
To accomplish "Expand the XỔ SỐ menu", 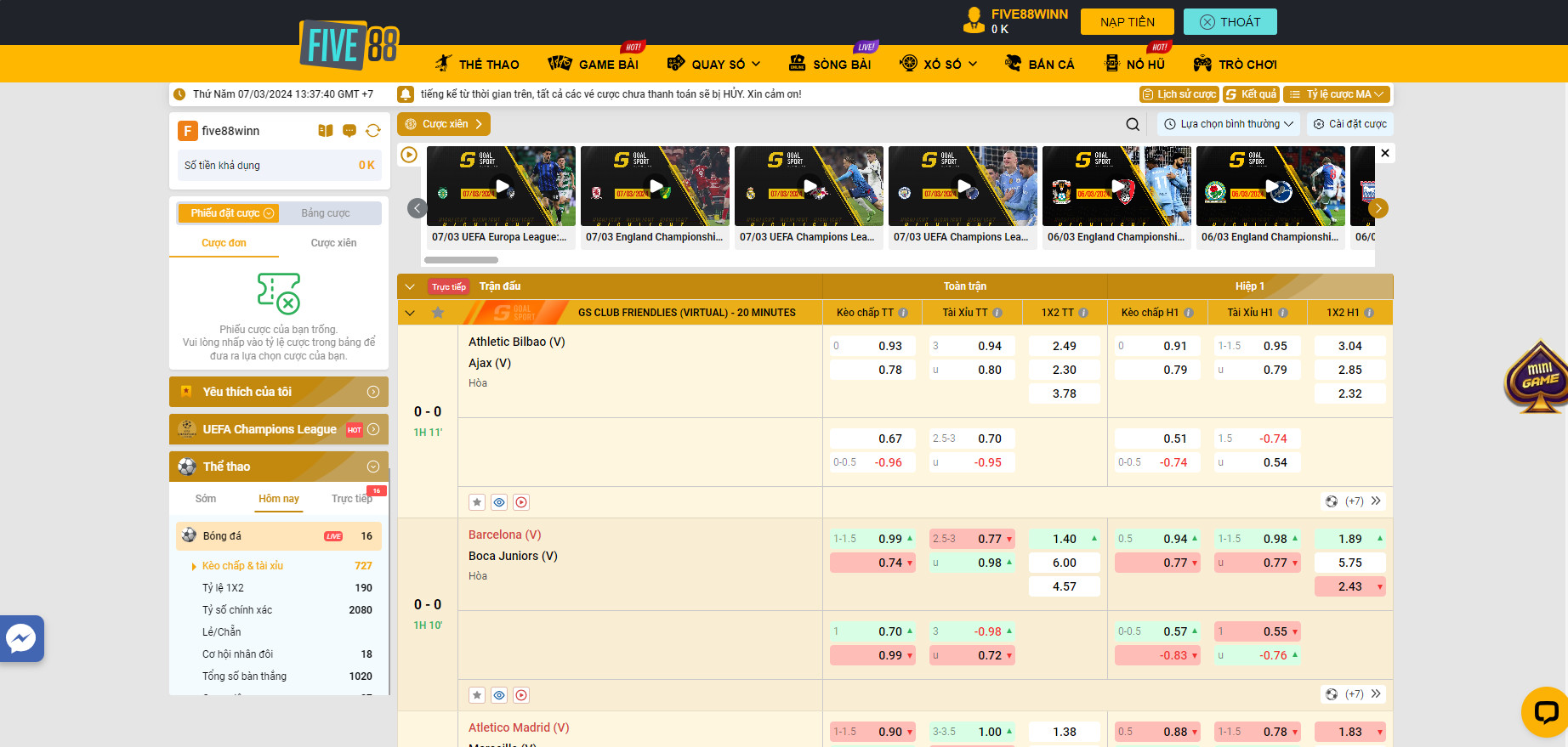I will point(939,64).
